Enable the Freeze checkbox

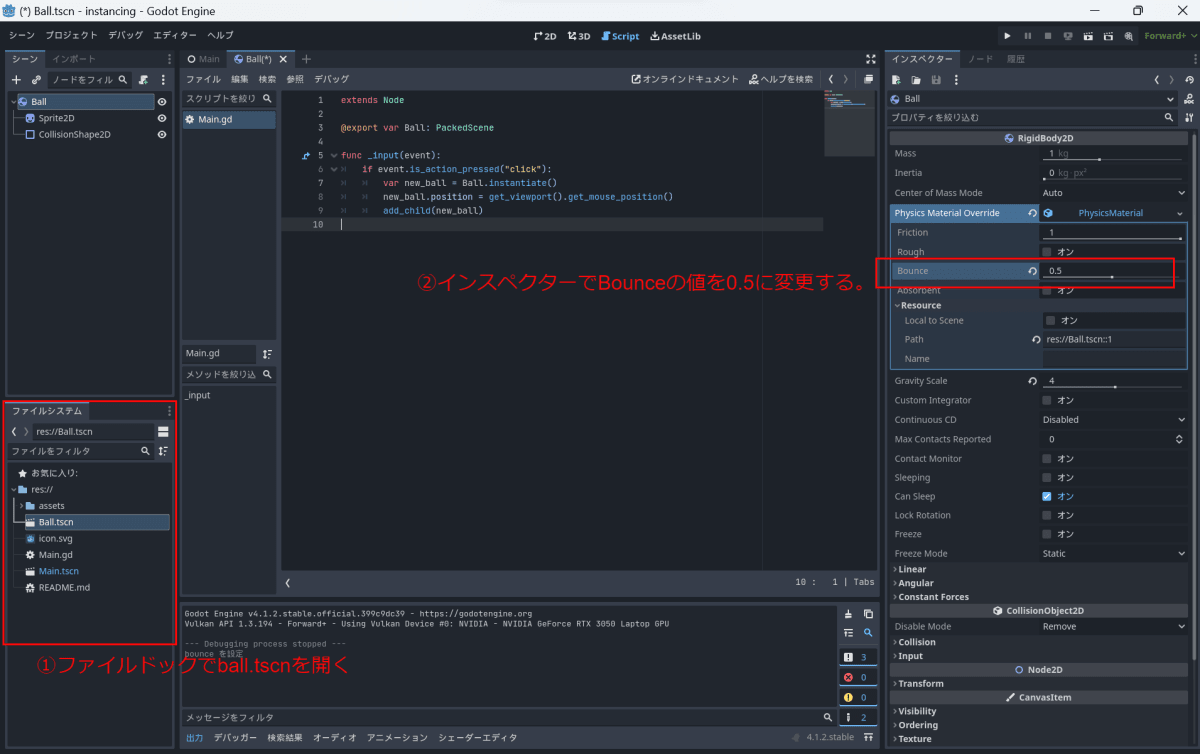(x=1047, y=534)
